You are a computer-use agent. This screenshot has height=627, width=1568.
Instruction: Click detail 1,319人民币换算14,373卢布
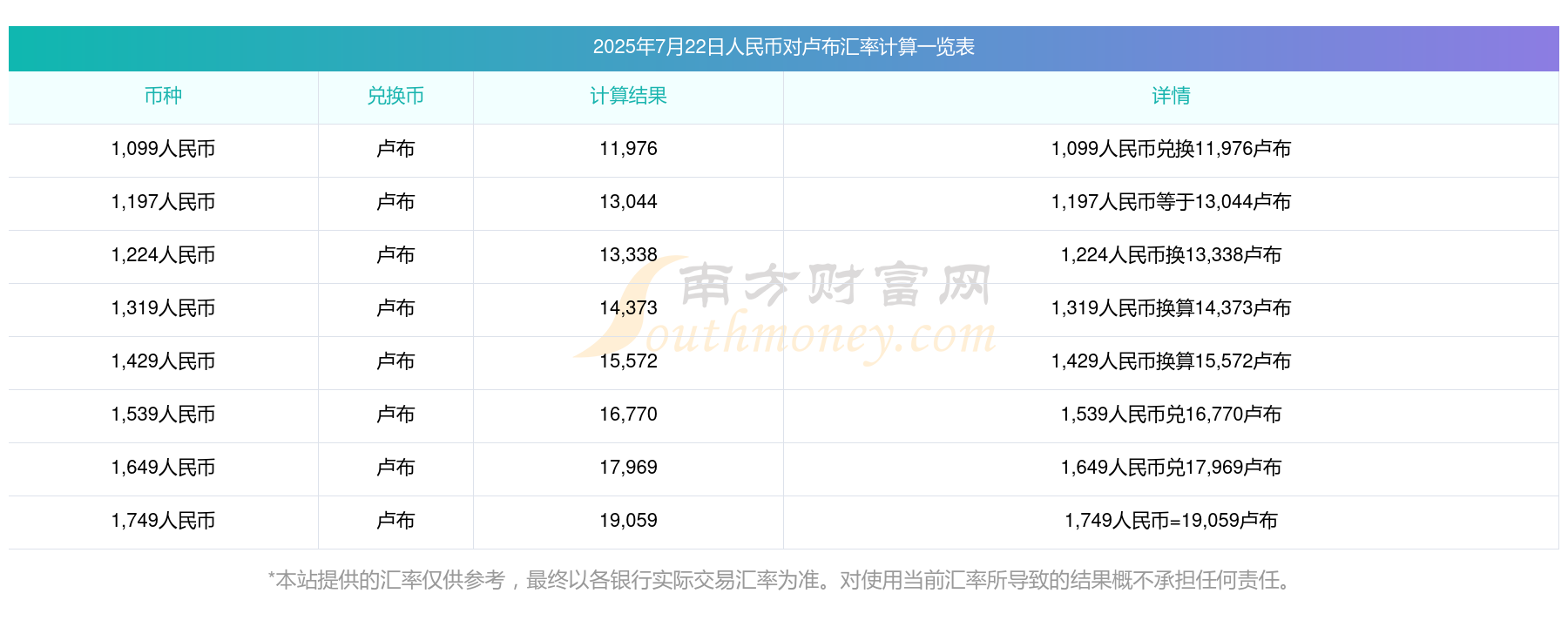[x=1171, y=308]
